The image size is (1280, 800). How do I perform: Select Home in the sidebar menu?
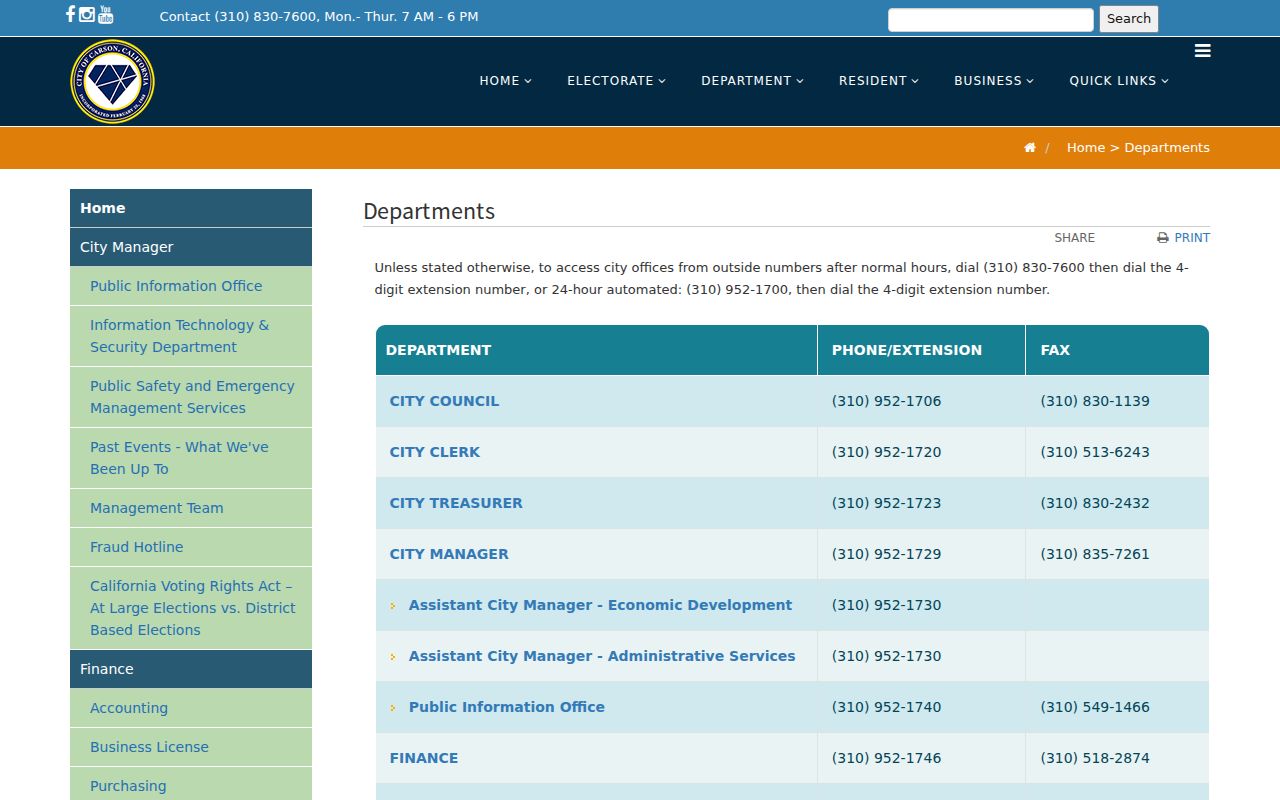point(191,208)
